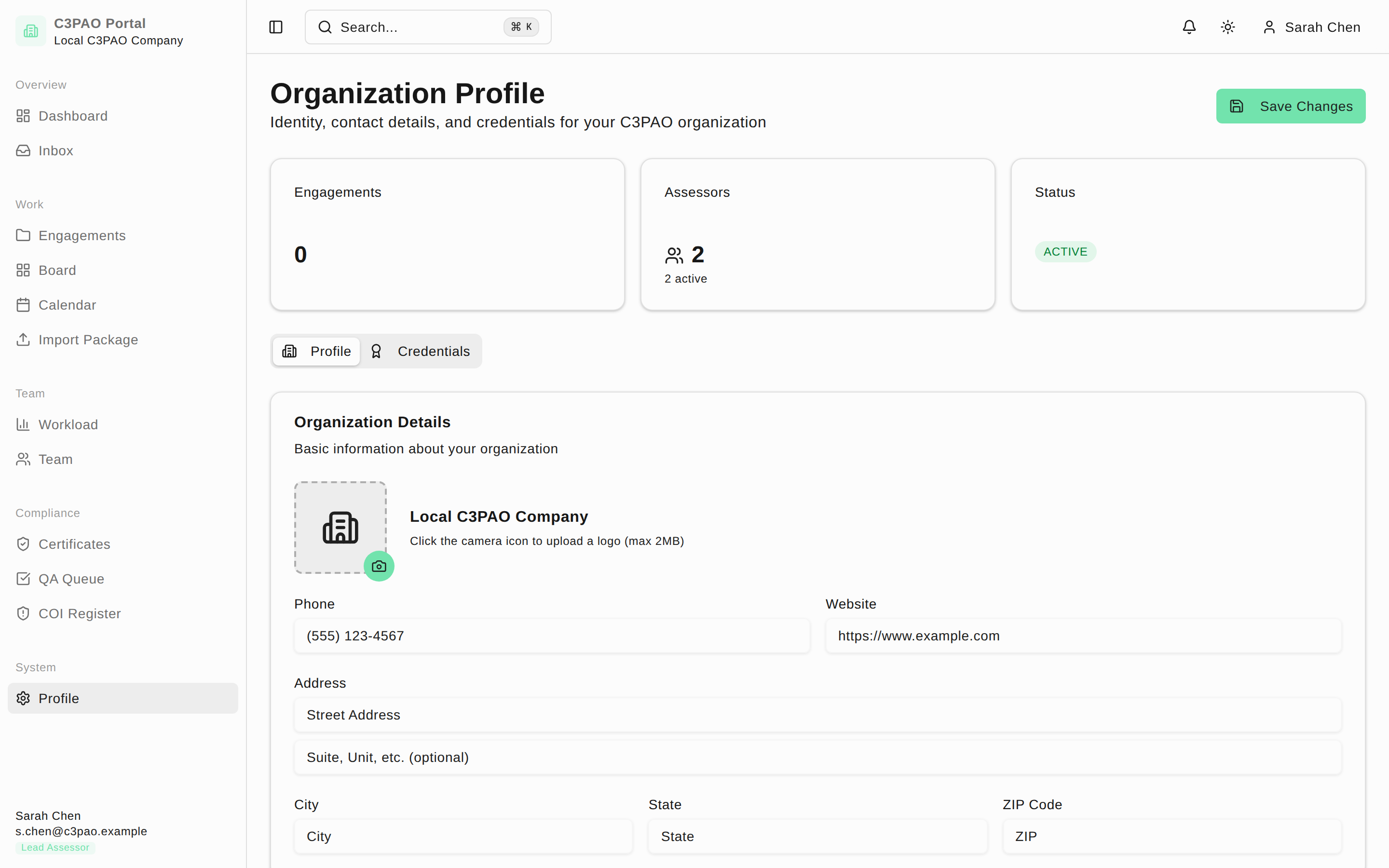The image size is (1389, 868).
Task: Click the '2 active' text
Action: tap(685, 278)
